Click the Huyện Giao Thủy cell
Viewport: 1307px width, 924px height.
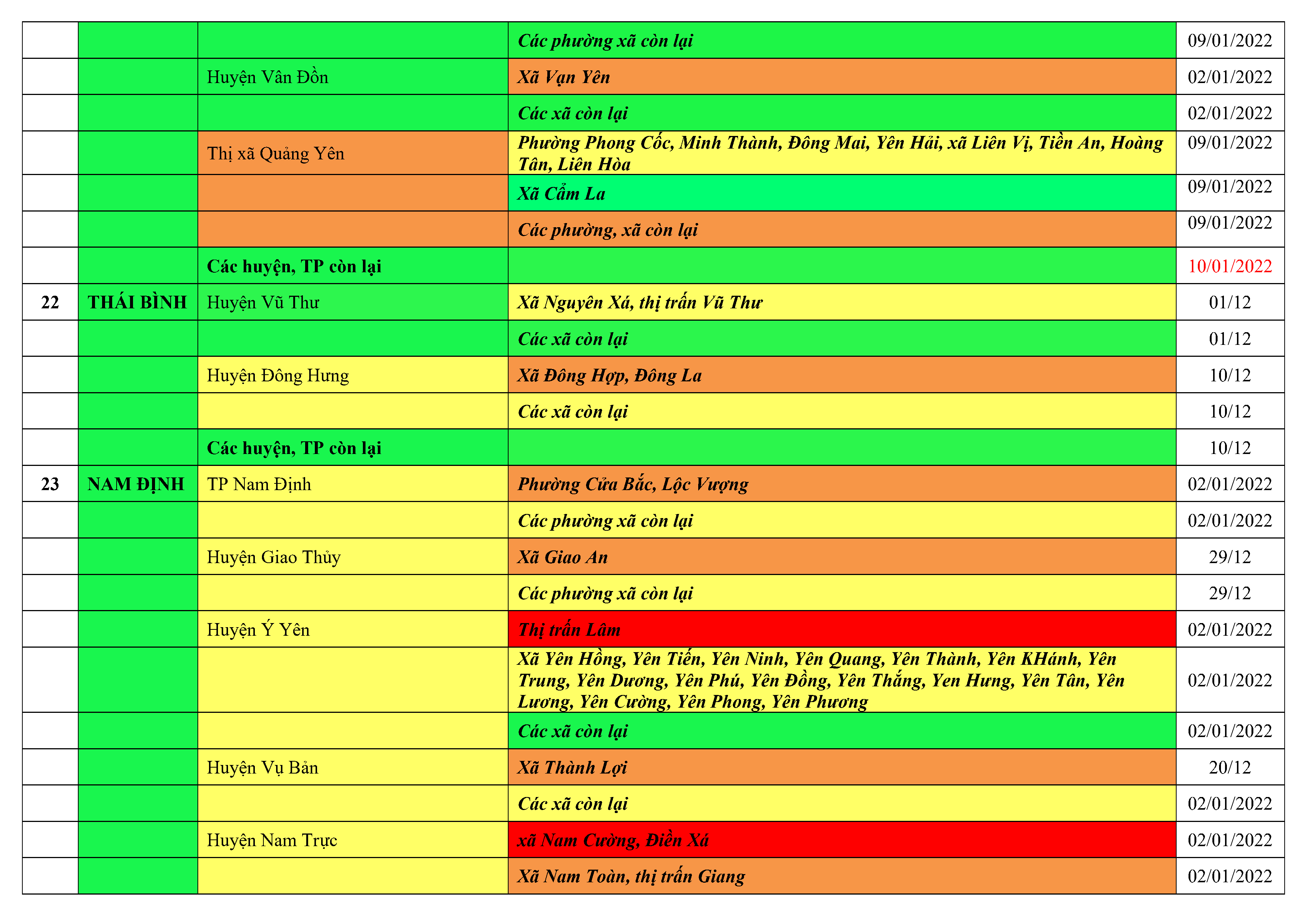click(274, 556)
